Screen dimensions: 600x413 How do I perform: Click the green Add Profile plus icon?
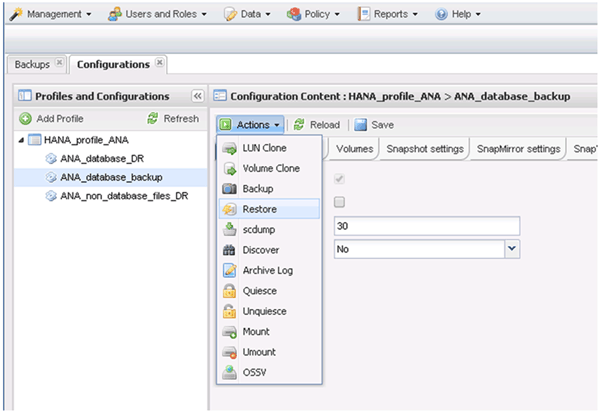[26, 119]
